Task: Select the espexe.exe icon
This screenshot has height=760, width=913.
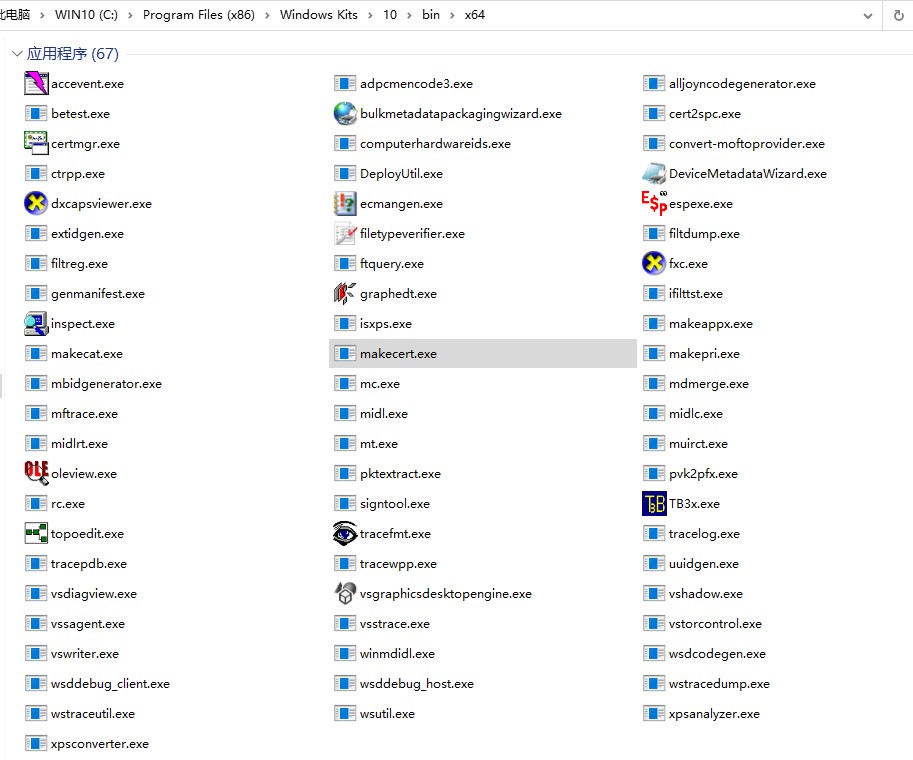Action: click(653, 203)
